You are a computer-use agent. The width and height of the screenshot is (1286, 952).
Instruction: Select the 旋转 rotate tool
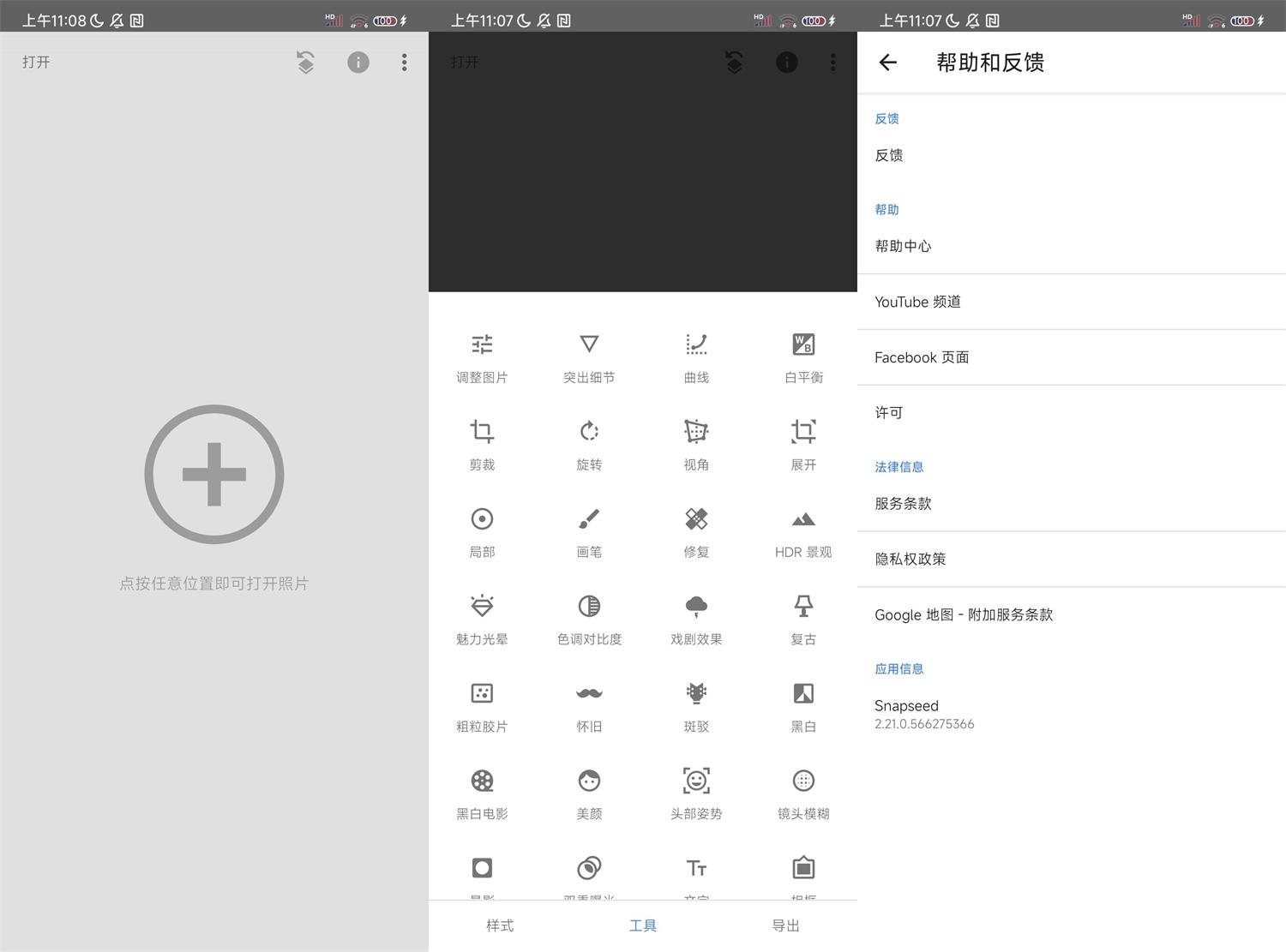589,443
